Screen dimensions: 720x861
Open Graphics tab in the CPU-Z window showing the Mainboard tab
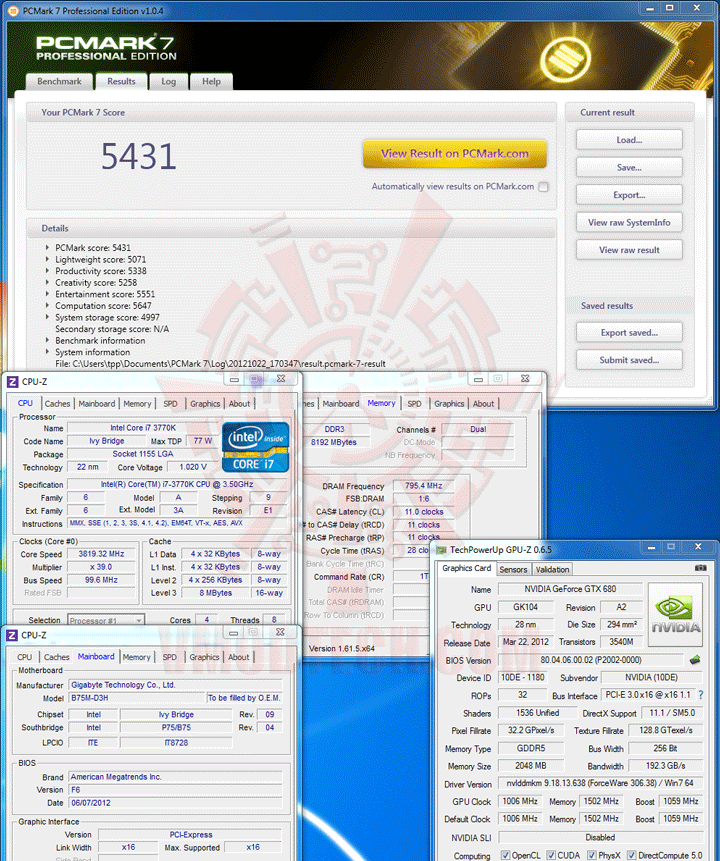(204, 657)
